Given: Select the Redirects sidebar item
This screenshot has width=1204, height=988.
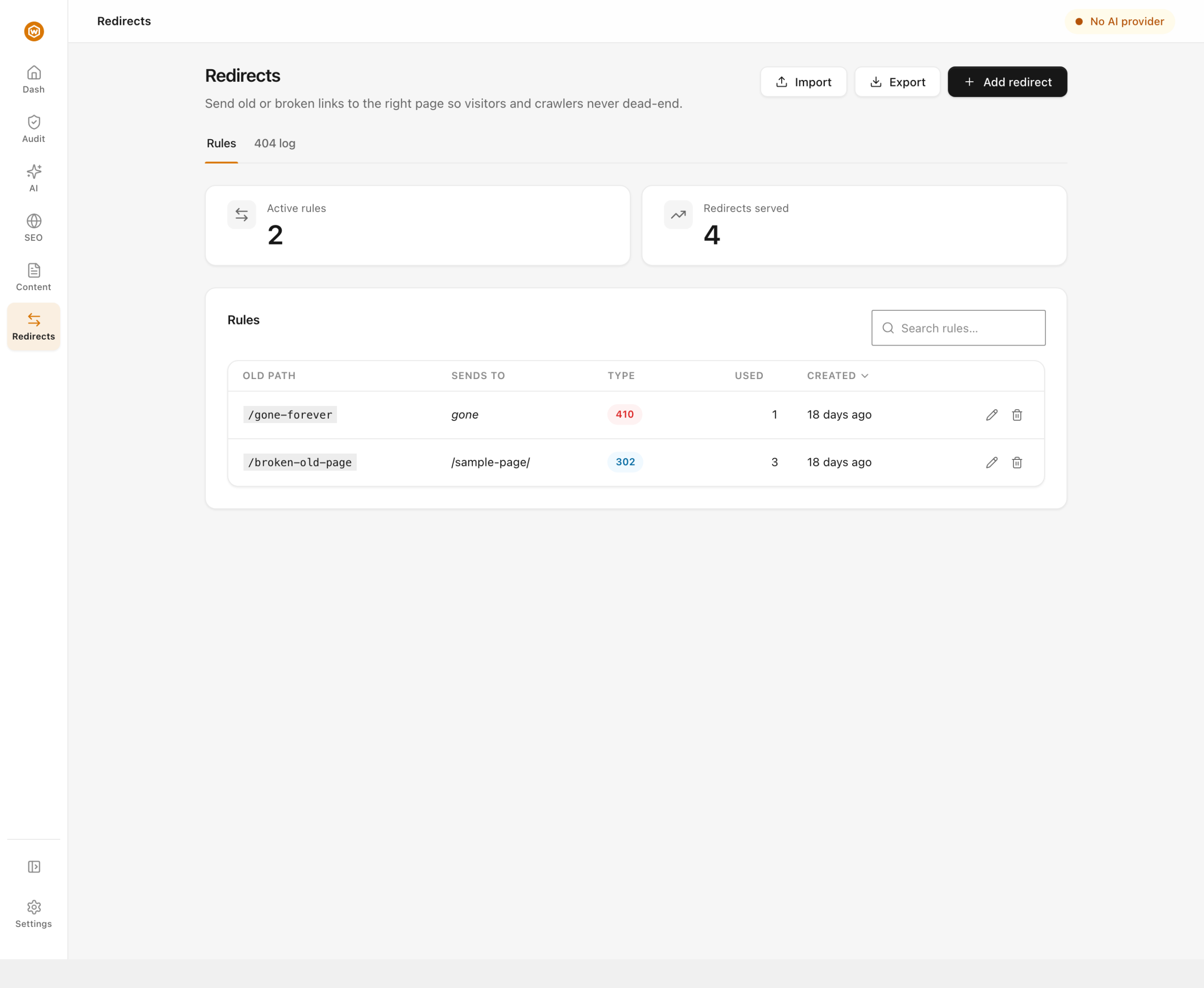Looking at the screenshot, I should [x=33, y=327].
